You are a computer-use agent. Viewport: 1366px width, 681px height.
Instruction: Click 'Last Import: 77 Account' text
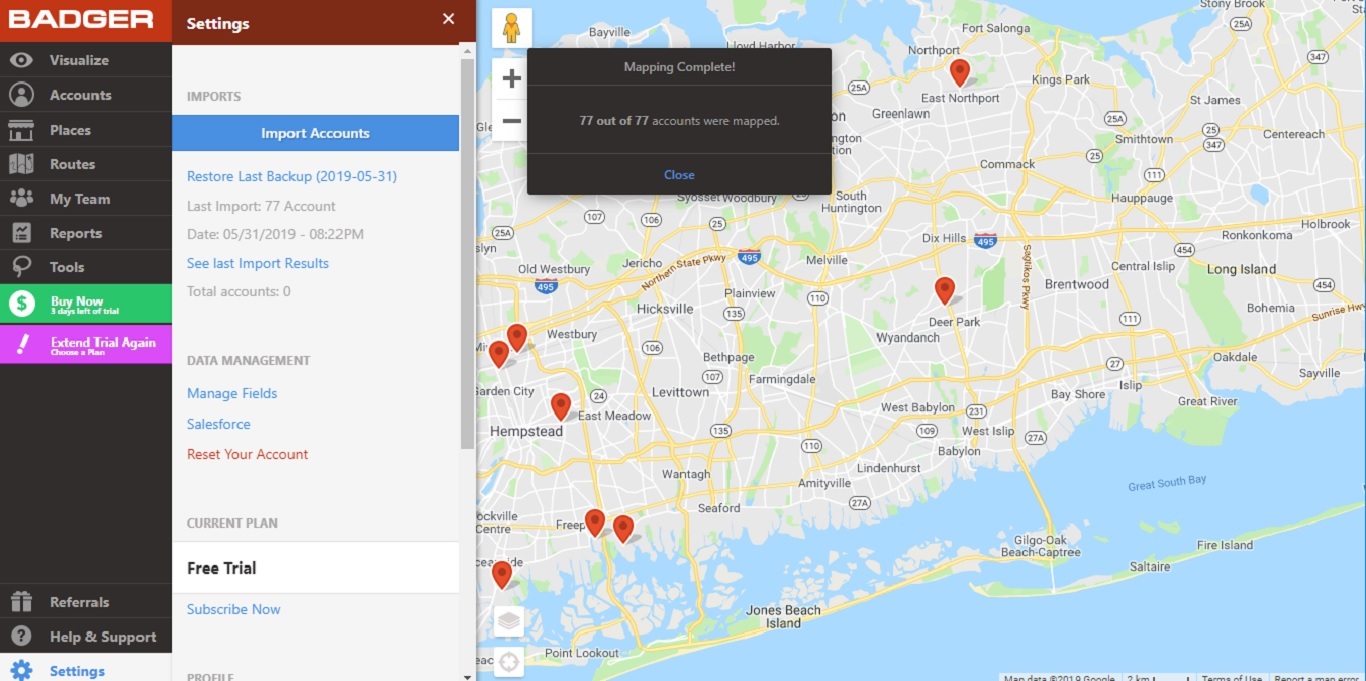(261, 206)
